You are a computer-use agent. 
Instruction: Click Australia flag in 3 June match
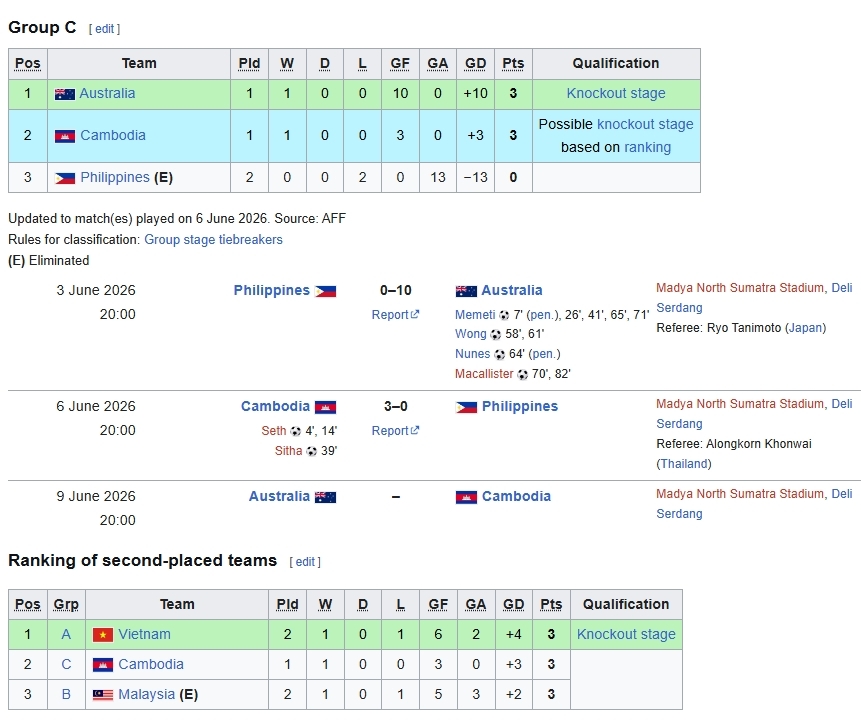(466, 291)
